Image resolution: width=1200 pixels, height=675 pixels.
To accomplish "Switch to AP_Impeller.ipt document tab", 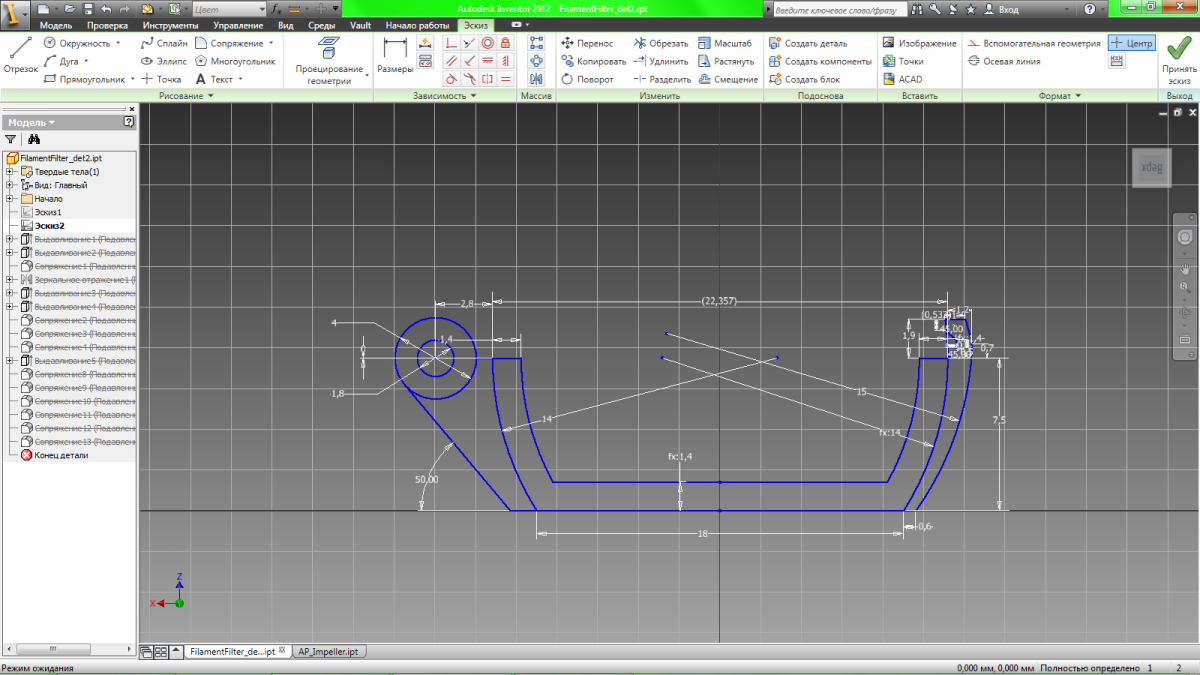I will (329, 651).
